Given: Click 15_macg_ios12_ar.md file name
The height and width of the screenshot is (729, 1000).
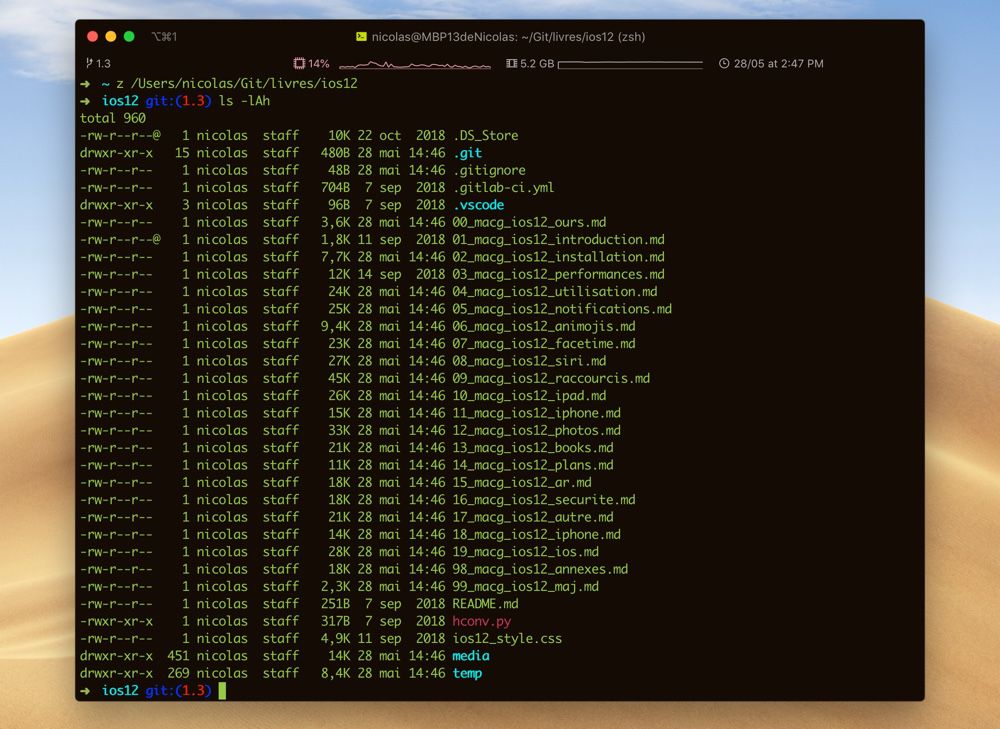Looking at the screenshot, I should [x=522, y=482].
